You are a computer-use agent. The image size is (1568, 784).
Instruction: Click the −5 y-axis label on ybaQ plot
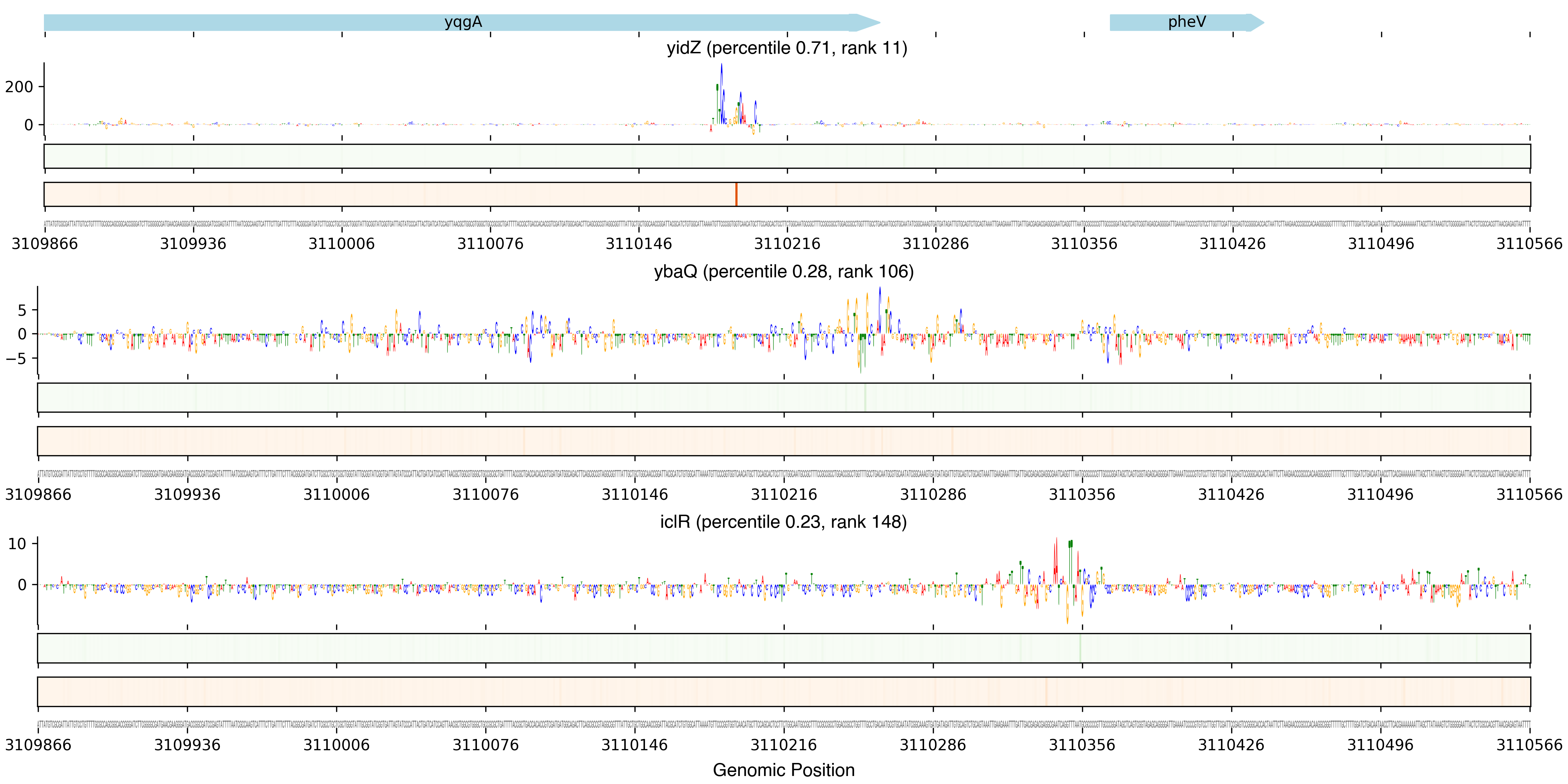click(16, 359)
